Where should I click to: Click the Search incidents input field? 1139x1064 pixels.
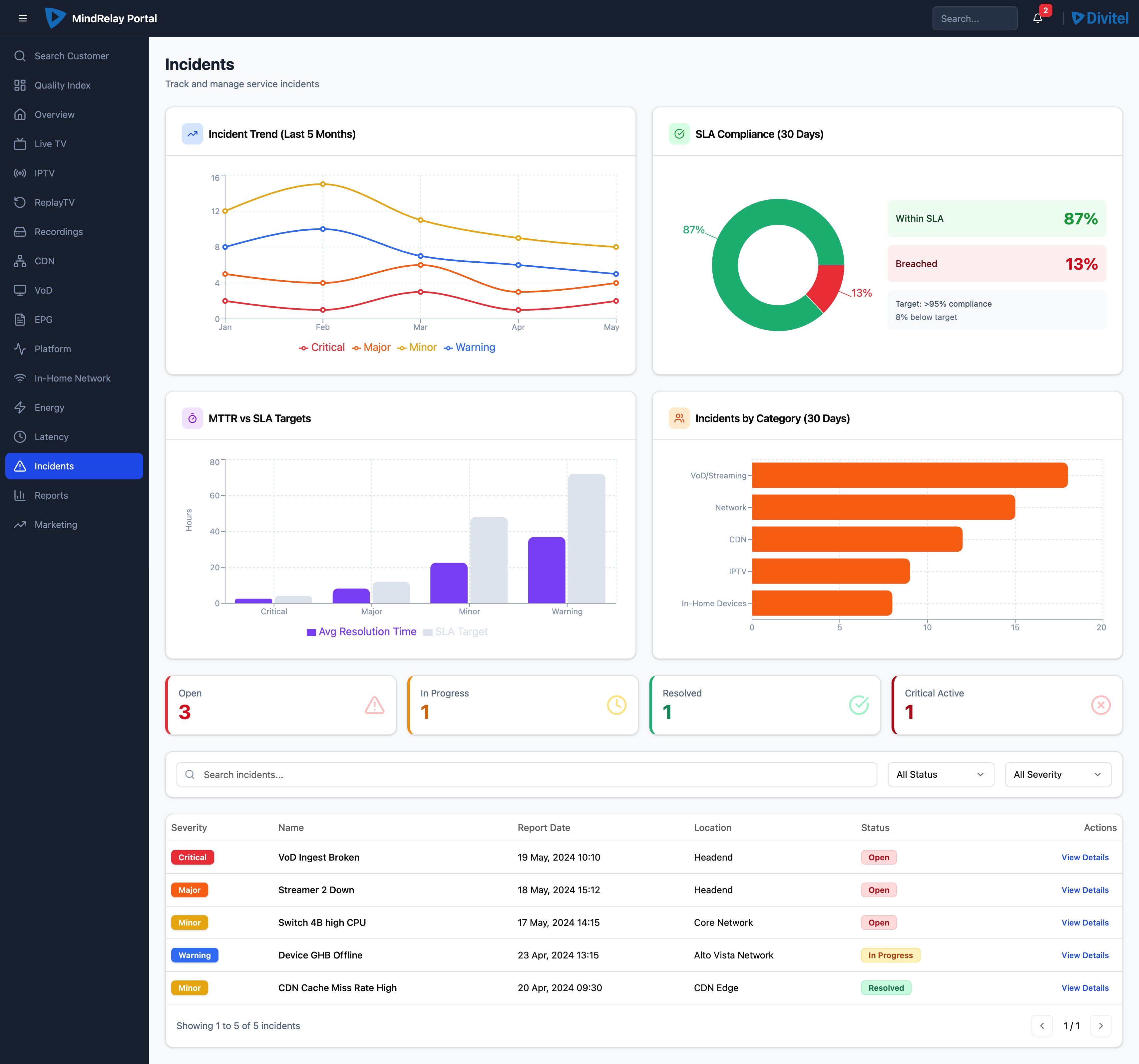coord(526,774)
